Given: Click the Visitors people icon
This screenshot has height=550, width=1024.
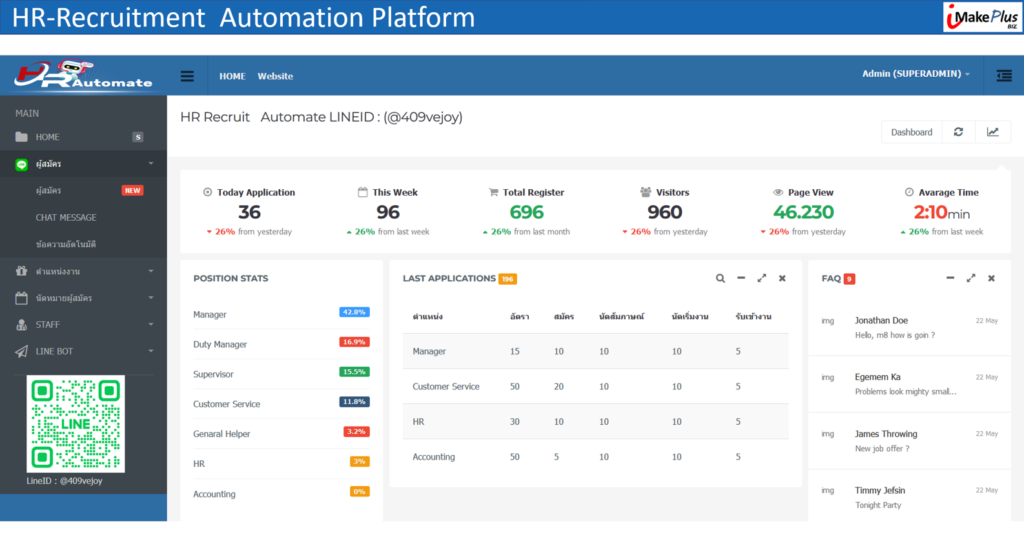Looking at the screenshot, I should [646, 192].
